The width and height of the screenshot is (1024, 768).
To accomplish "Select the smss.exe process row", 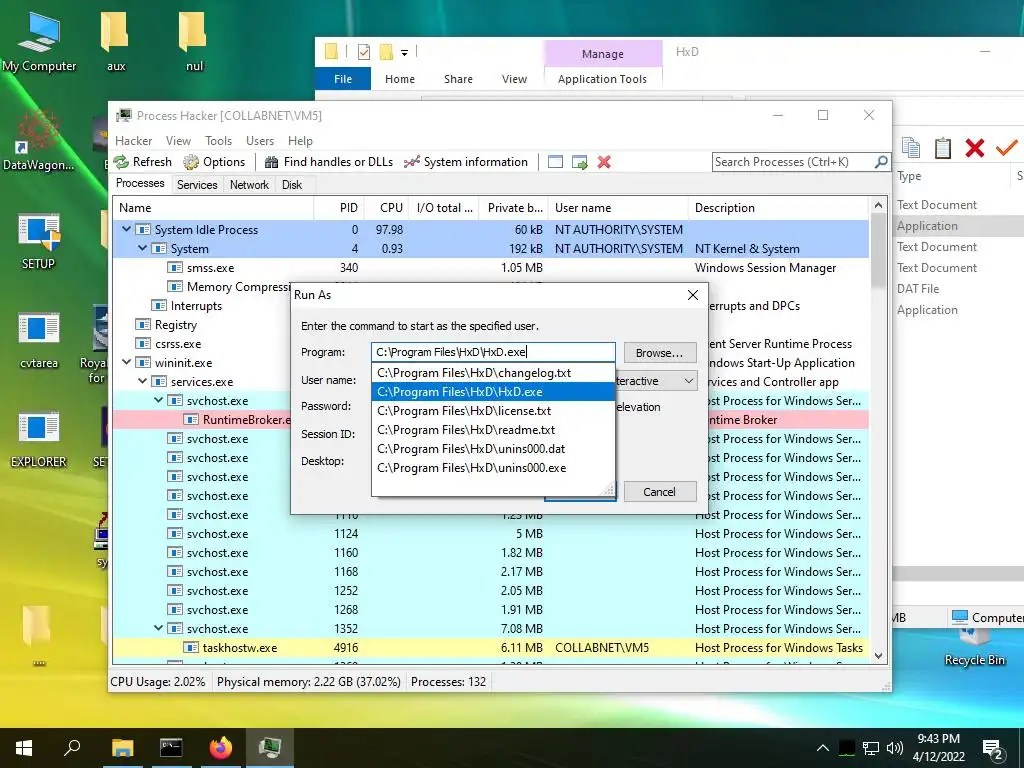I will (490, 267).
